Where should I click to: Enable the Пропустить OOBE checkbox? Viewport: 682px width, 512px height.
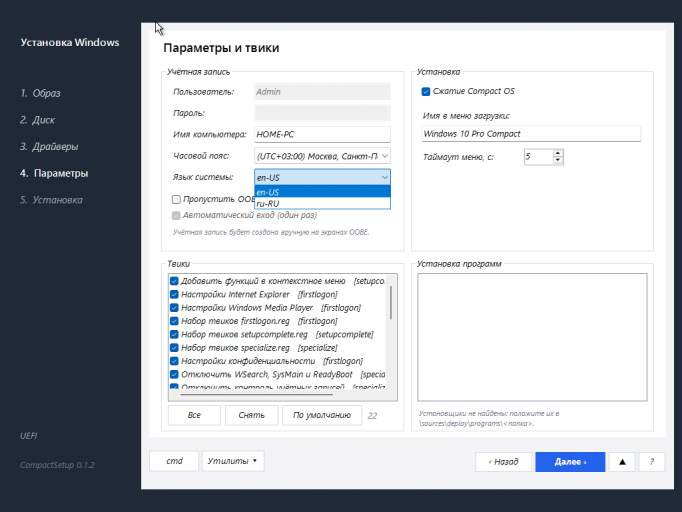point(176,199)
